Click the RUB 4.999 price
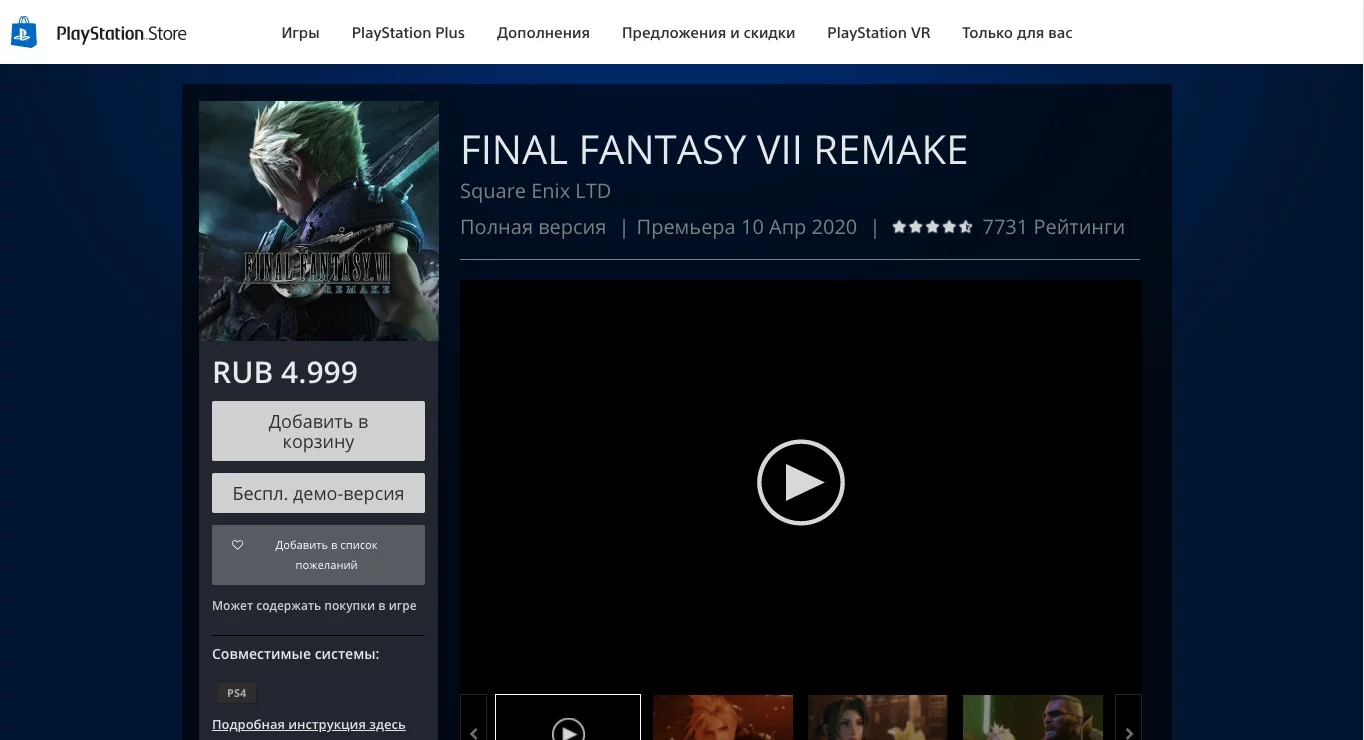This screenshot has height=740, width=1364. (x=285, y=372)
